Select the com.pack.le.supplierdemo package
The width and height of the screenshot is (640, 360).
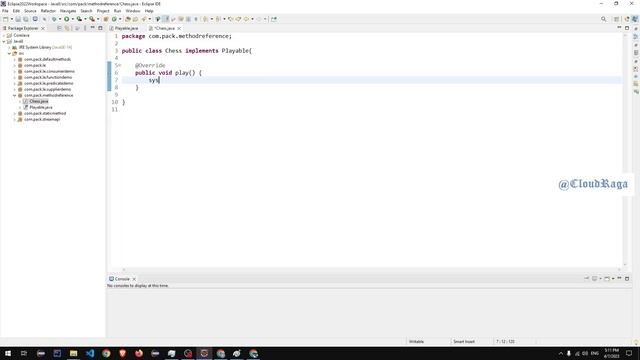[x=47, y=89]
